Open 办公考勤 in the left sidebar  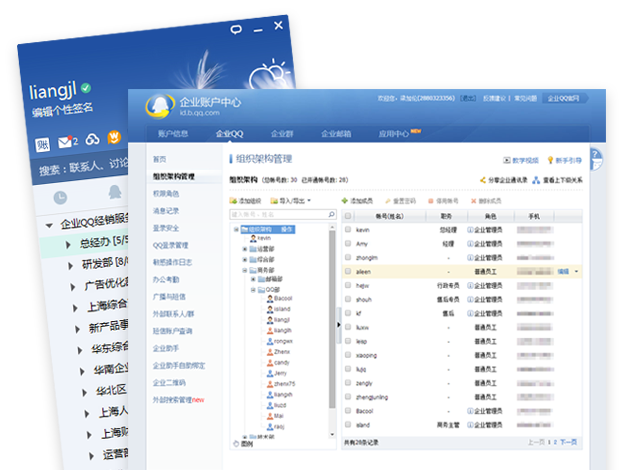click(166, 279)
